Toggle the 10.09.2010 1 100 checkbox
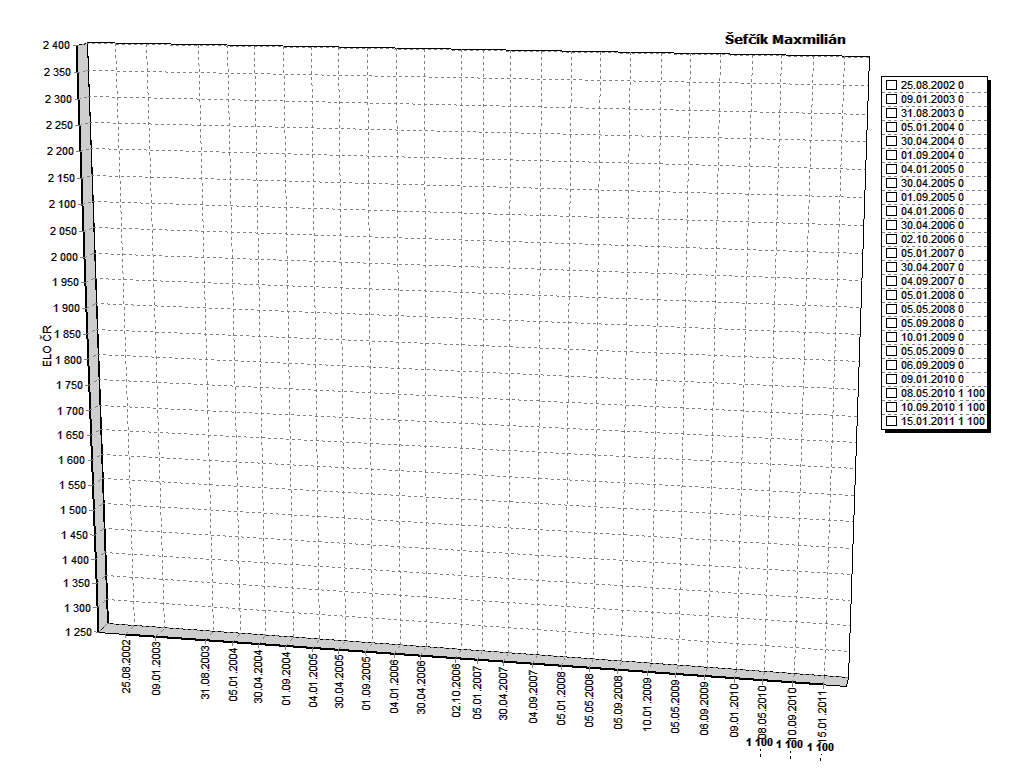1024x768 pixels. click(x=891, y=407)
